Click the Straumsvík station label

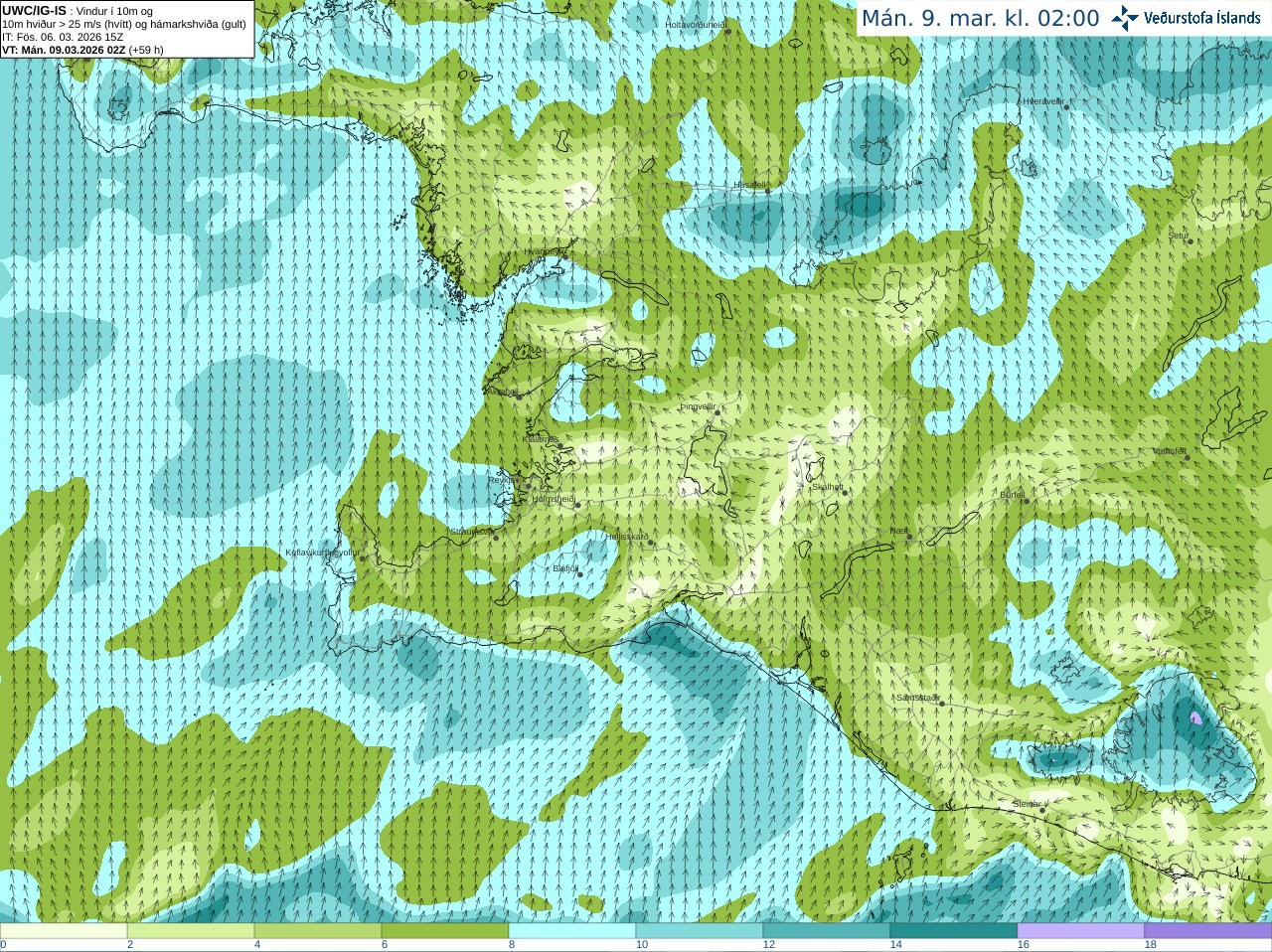tap(471, 532)
